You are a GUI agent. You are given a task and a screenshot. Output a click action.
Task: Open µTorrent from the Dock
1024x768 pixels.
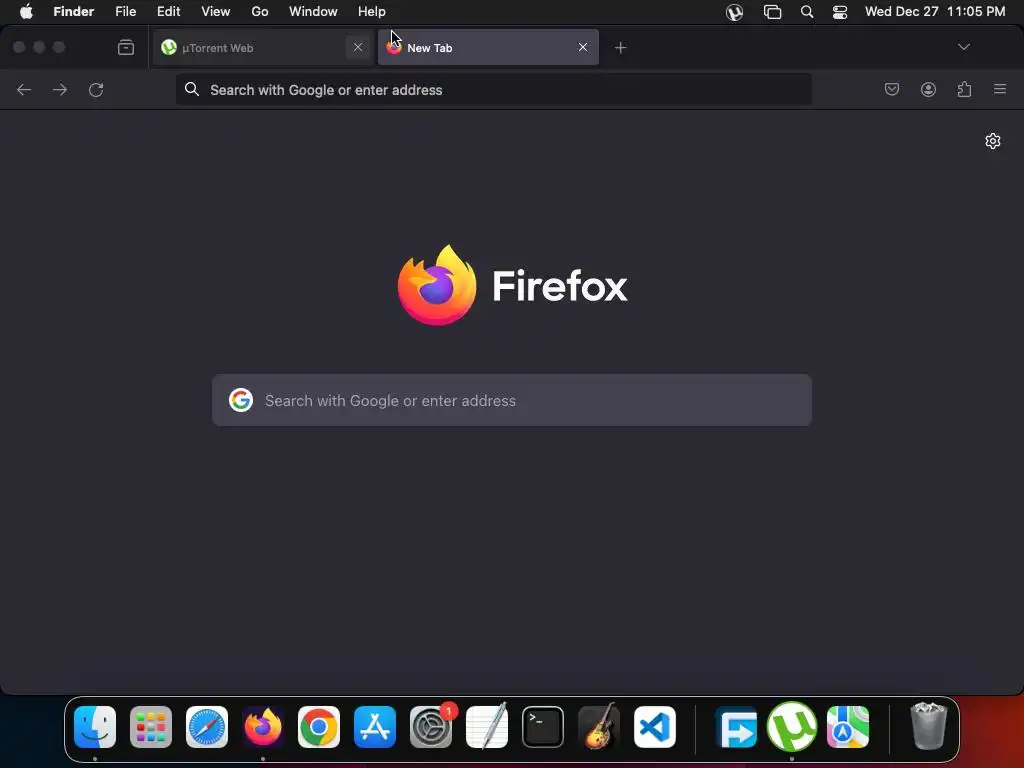tap(792, 726)
